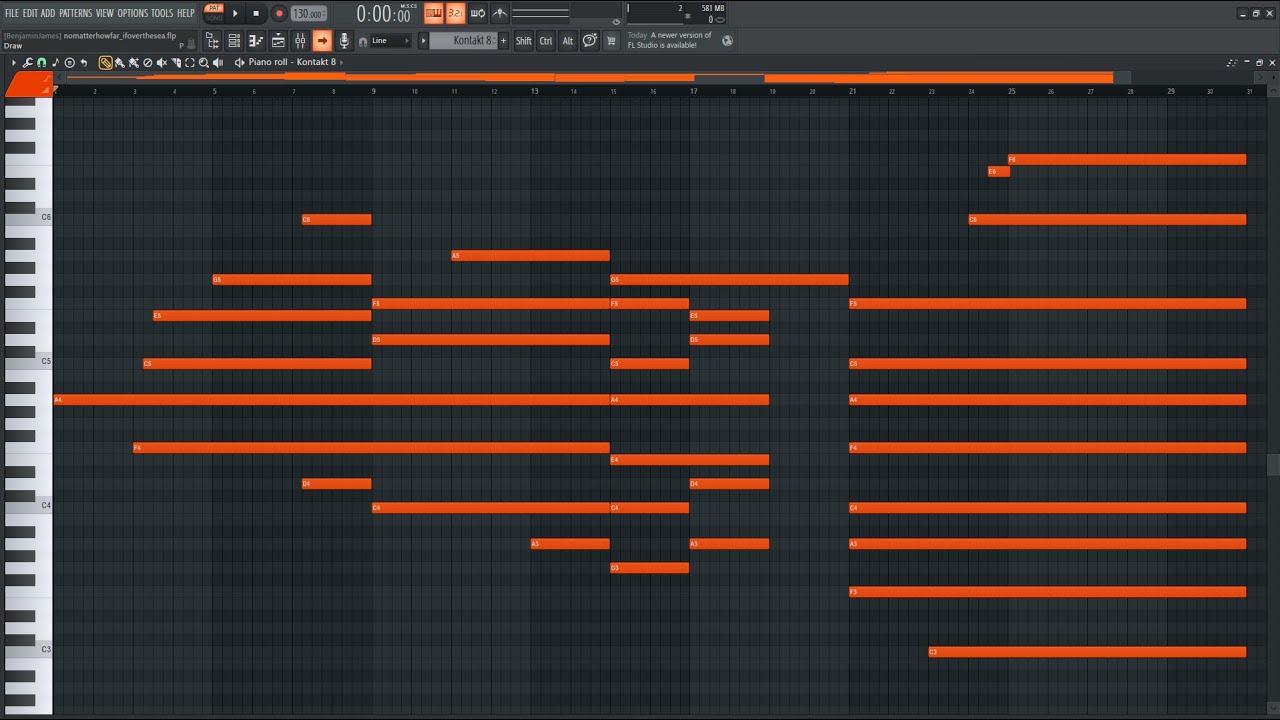Select the F6 note in piano roll
The height and width of the screenshot is (720, 1280).
coord(1127,159)
